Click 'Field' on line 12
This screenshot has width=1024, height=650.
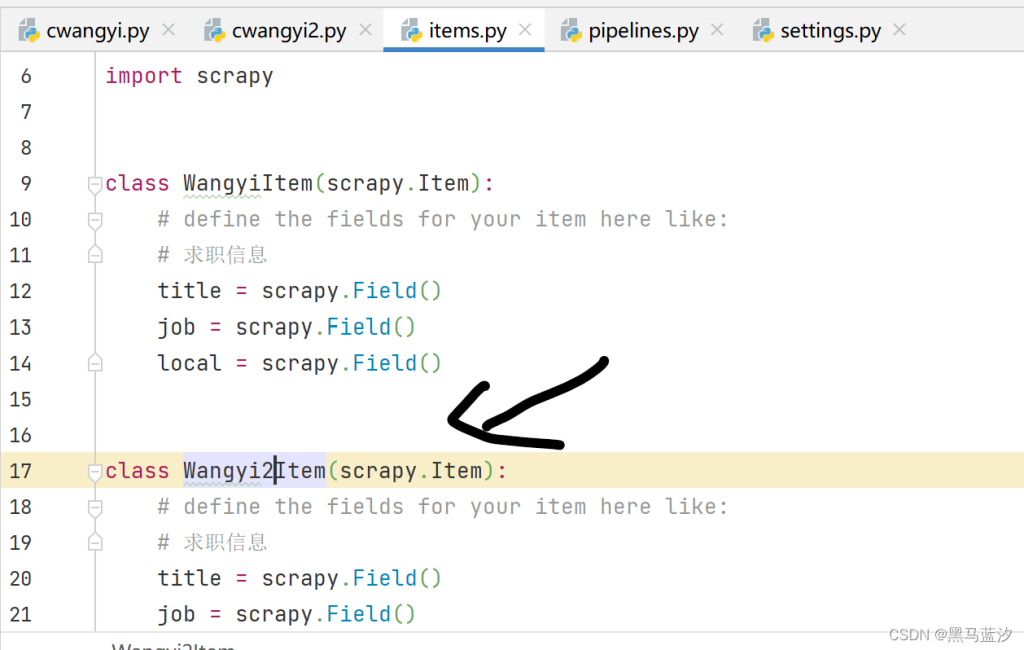point(385,291)
